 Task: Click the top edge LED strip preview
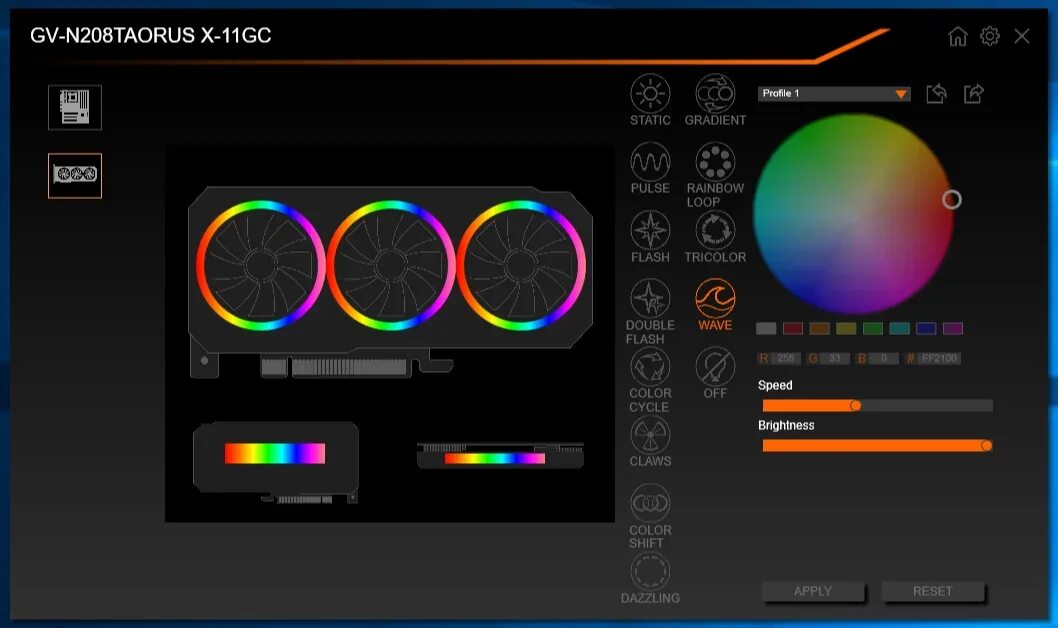495,459
